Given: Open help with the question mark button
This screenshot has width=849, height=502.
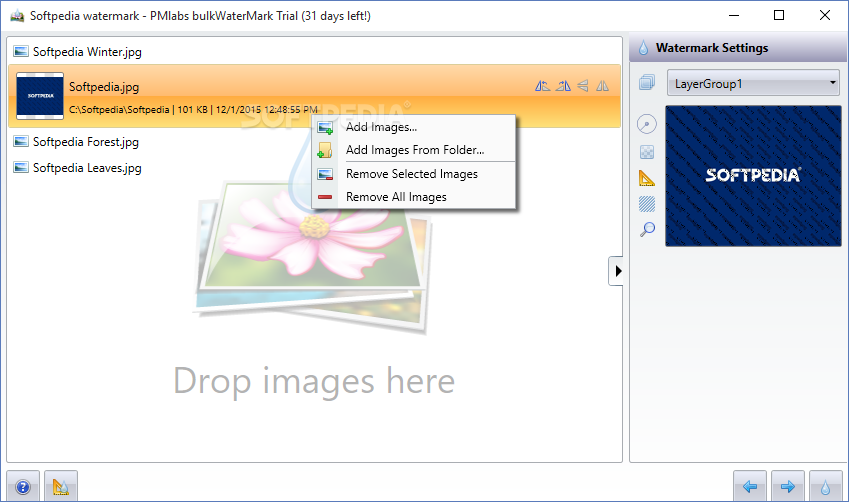Looking at the screenshot, I should [23, 487].
